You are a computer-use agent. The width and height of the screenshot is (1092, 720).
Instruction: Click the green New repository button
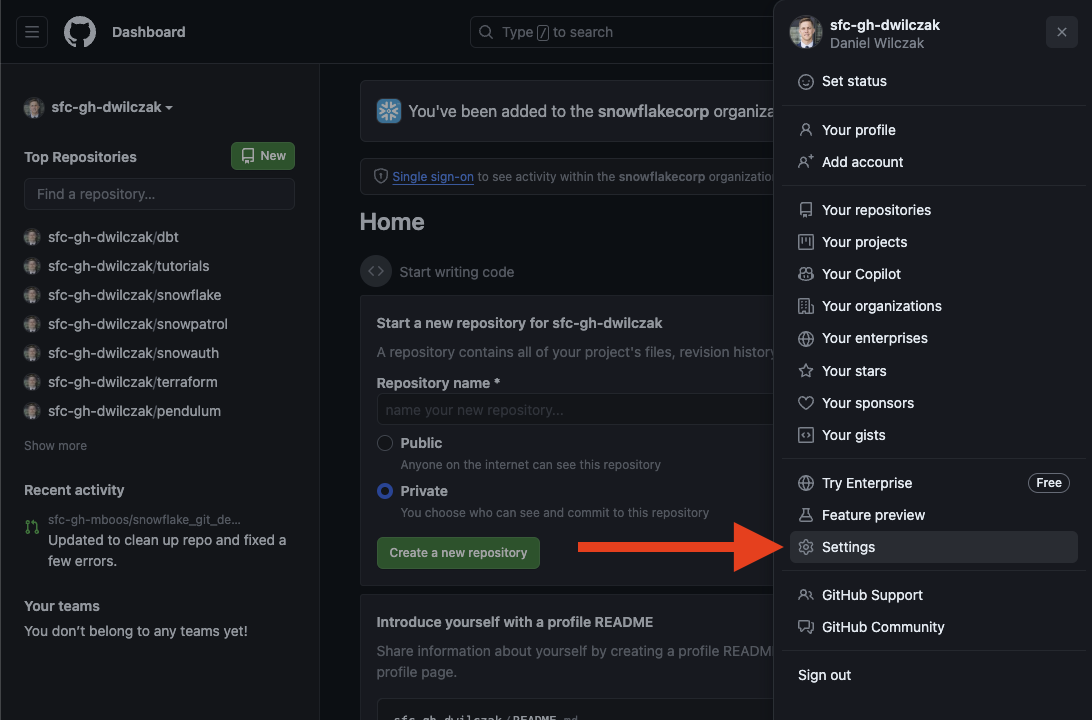263,156
